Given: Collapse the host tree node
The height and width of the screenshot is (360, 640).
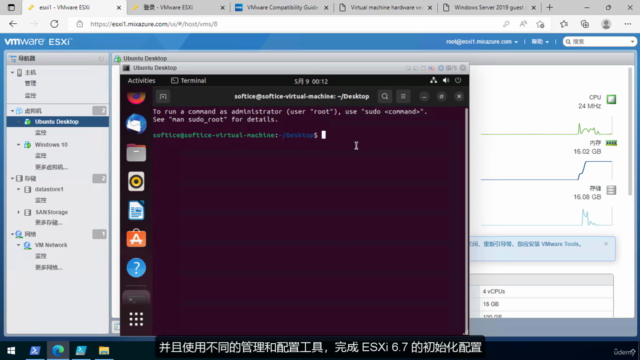Looking at the screenshot, I should click(x=12, y=73).
